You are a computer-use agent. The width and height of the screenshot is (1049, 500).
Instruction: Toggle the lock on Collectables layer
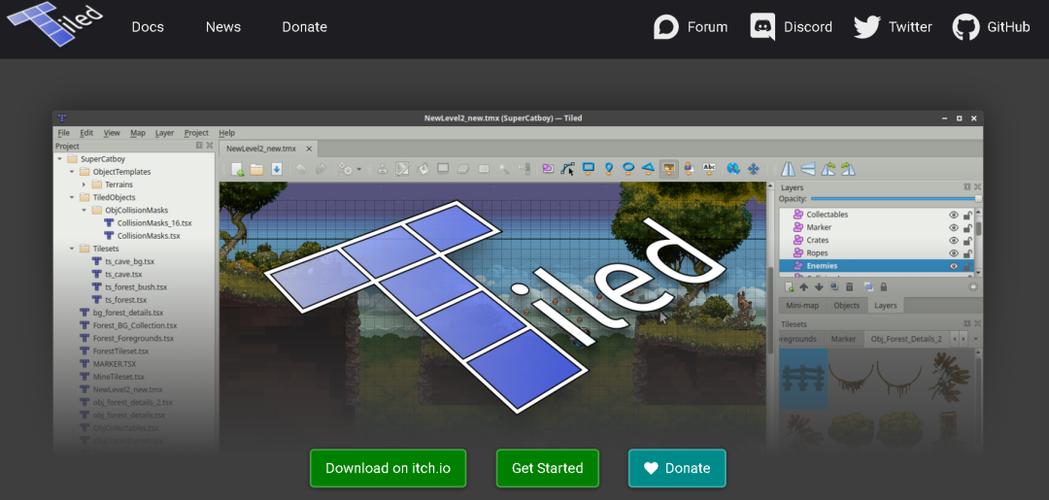pos(967,215)
